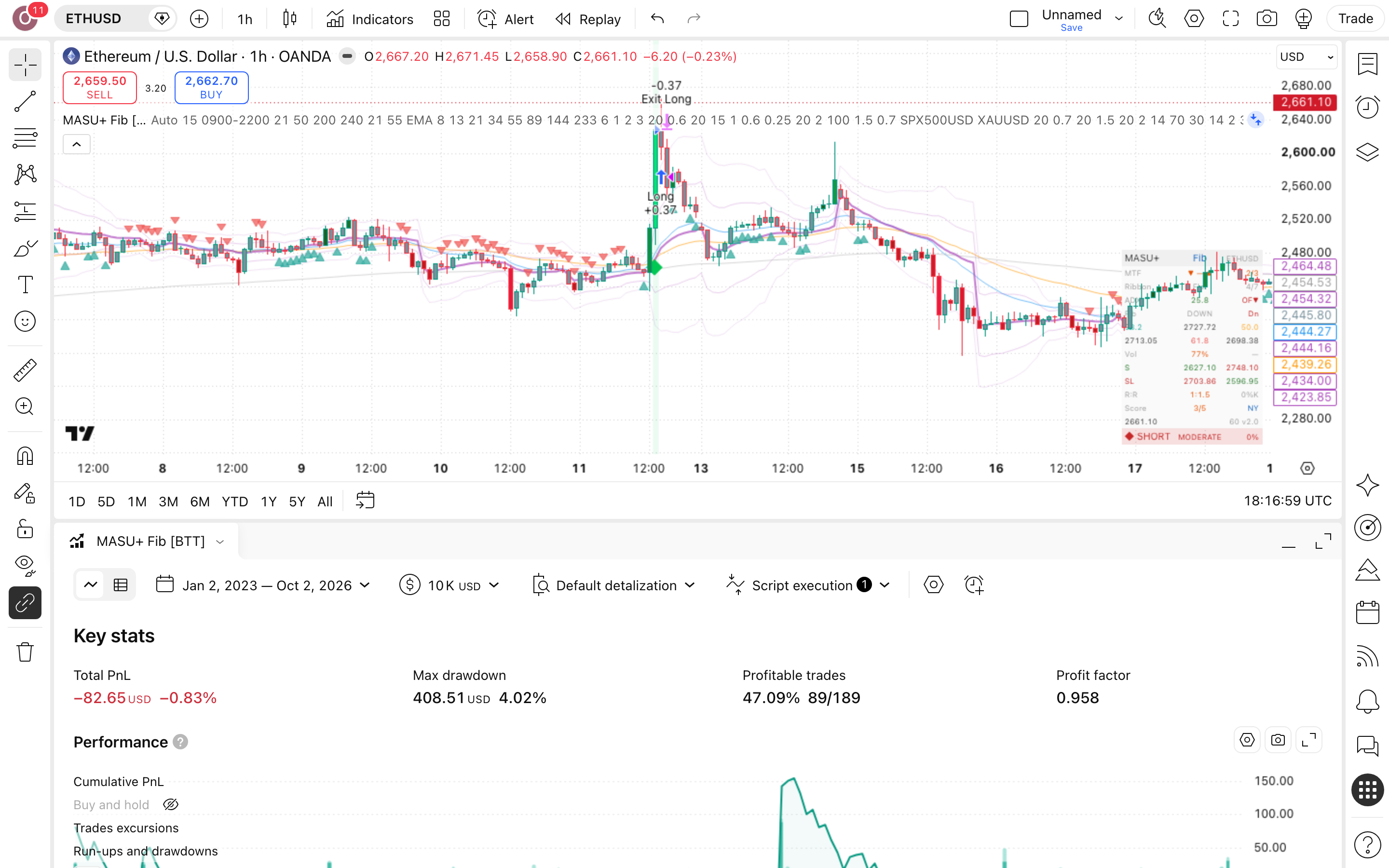Activate the zoom in tool
This screenshot has height=868, width=1389.
(25, 407)
